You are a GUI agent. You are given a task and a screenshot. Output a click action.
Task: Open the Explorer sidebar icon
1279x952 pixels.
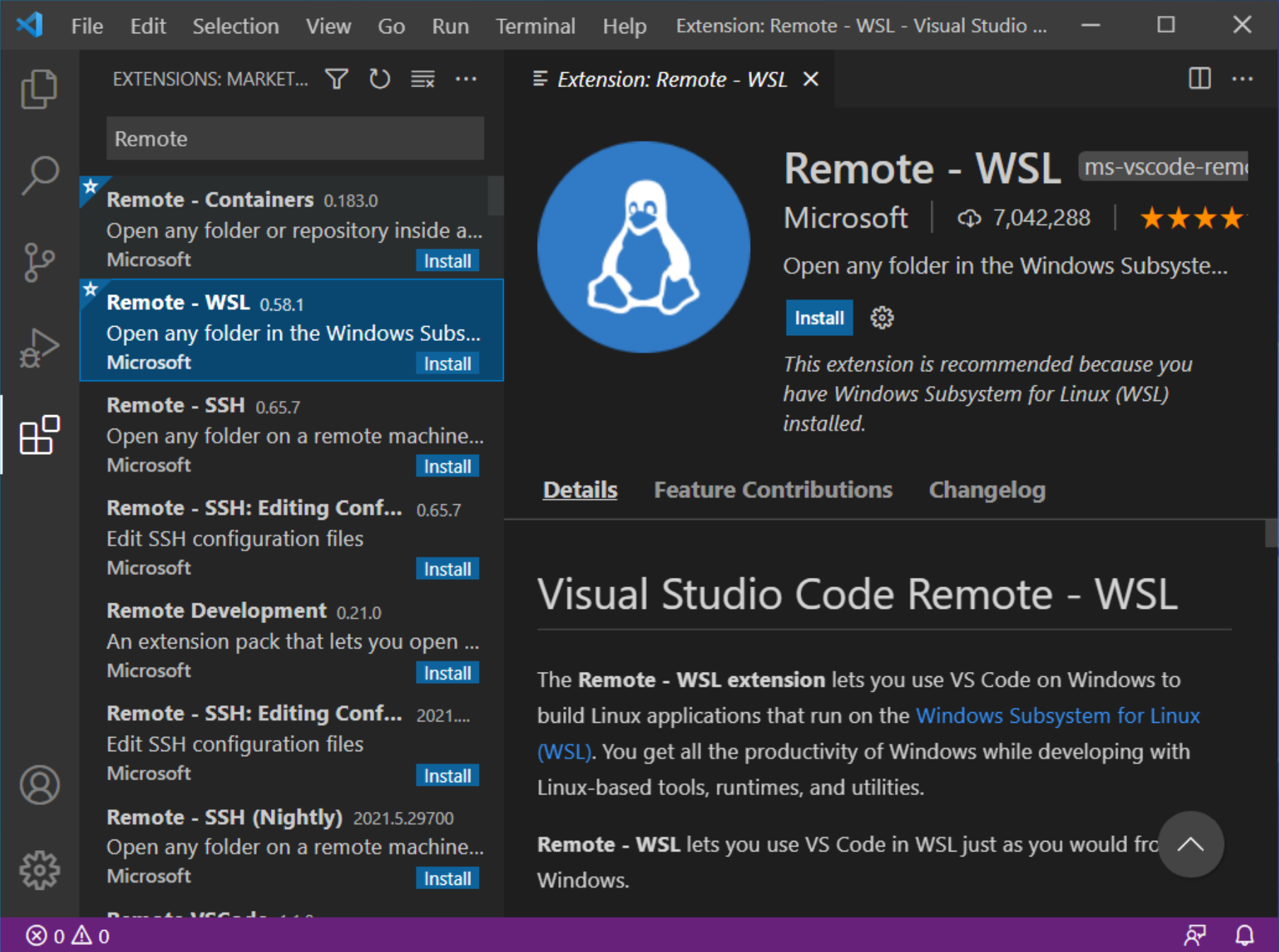tap(40, 88)
